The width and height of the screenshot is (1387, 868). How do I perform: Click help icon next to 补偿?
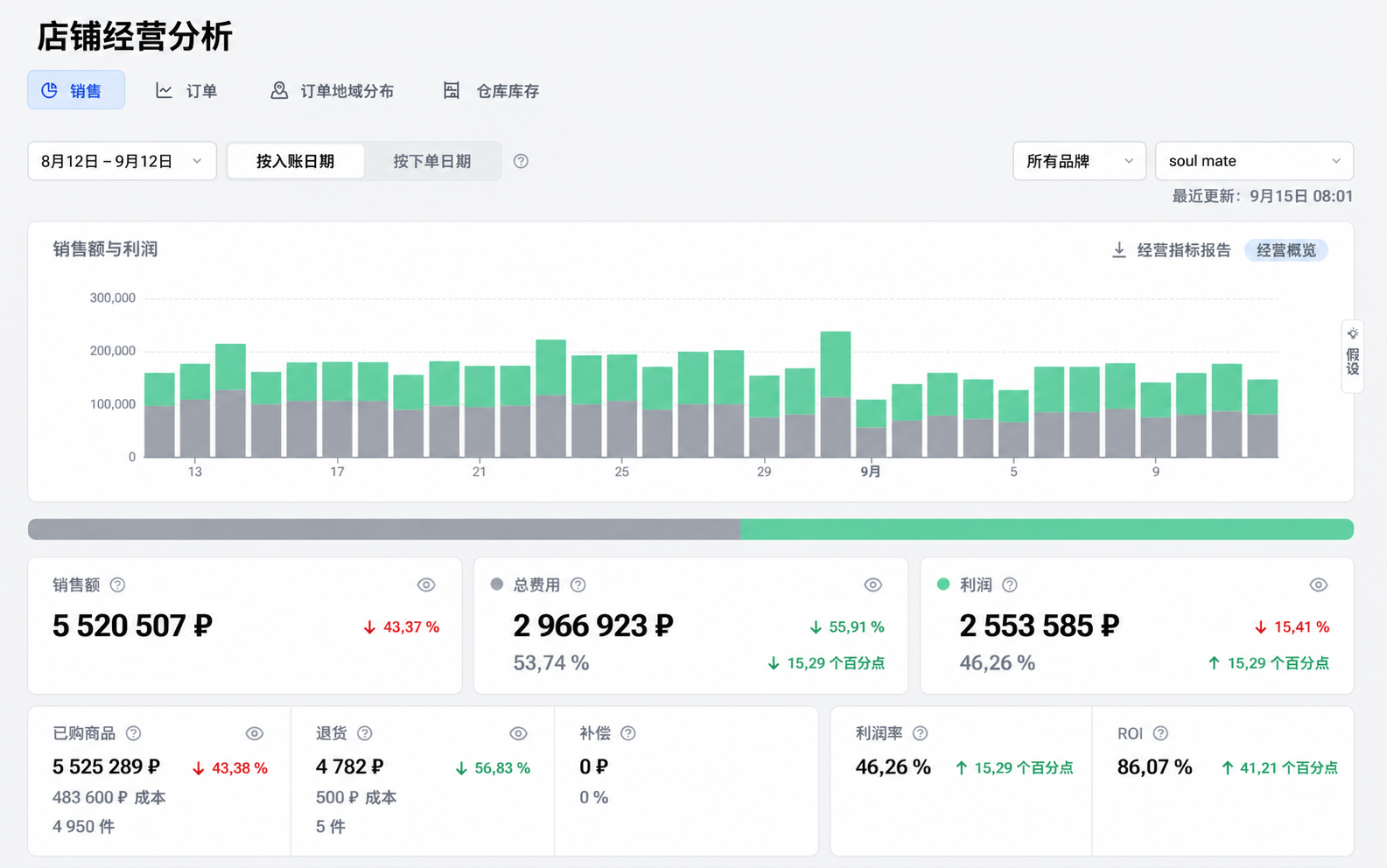[627, 733]
